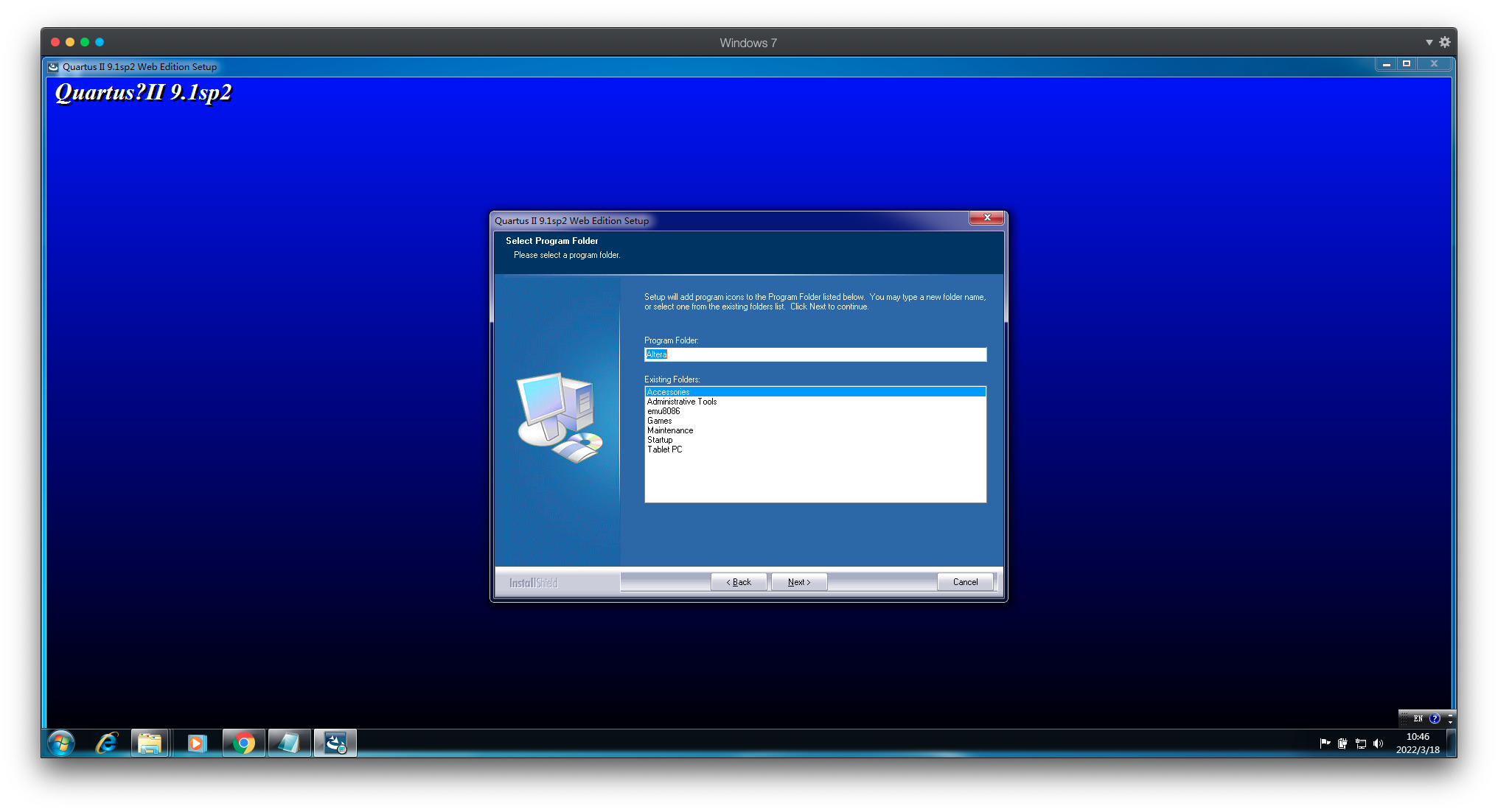Screen dimensions: 1498x812
Task: Cancel the Quartus setup
Action: (x=965, y=582)
